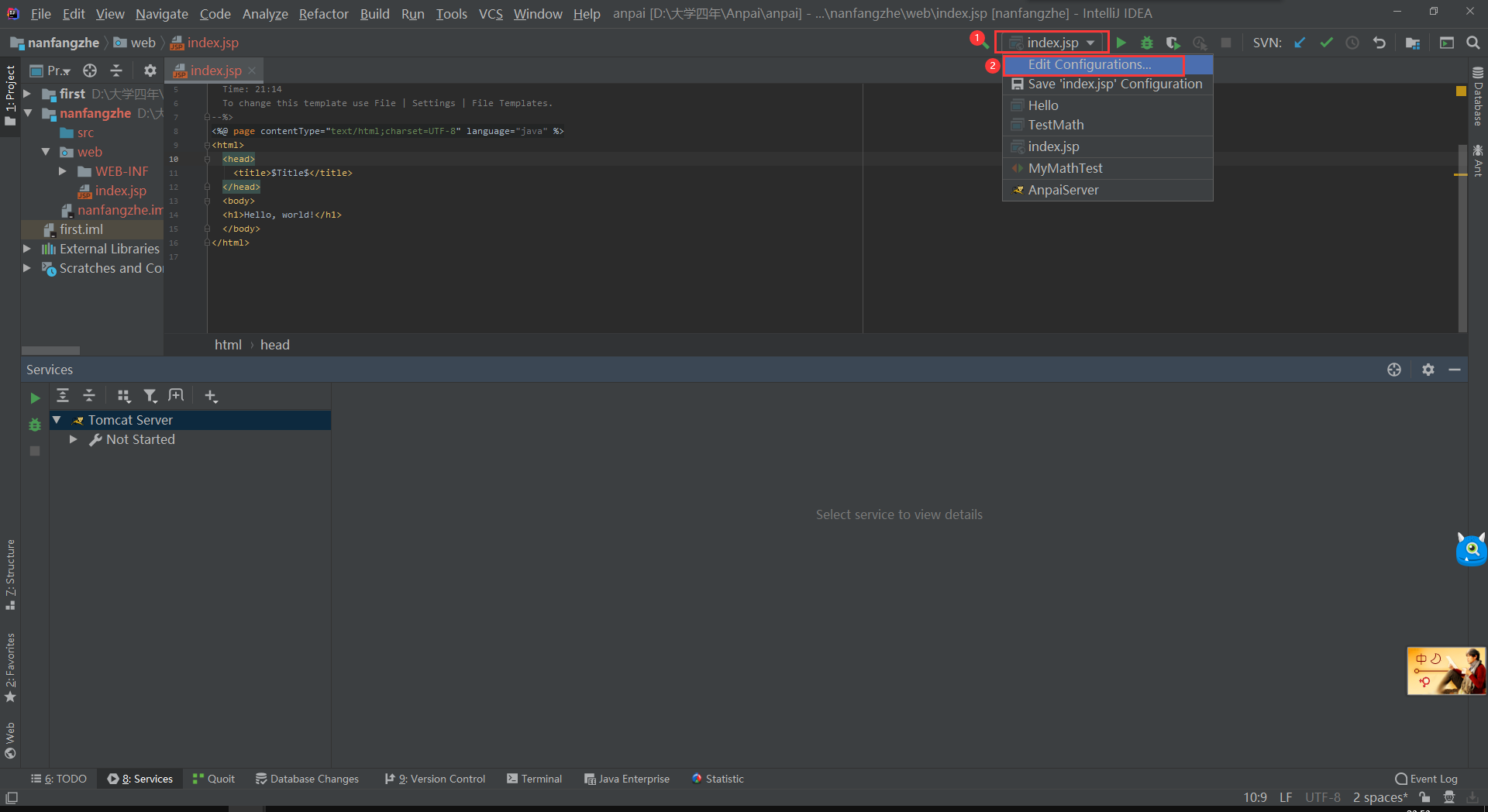The height and width of the screenshot is (812, 1488).
Task: Click the 'head' breadcrumb below the editor
Action: [x=274, y=345]
